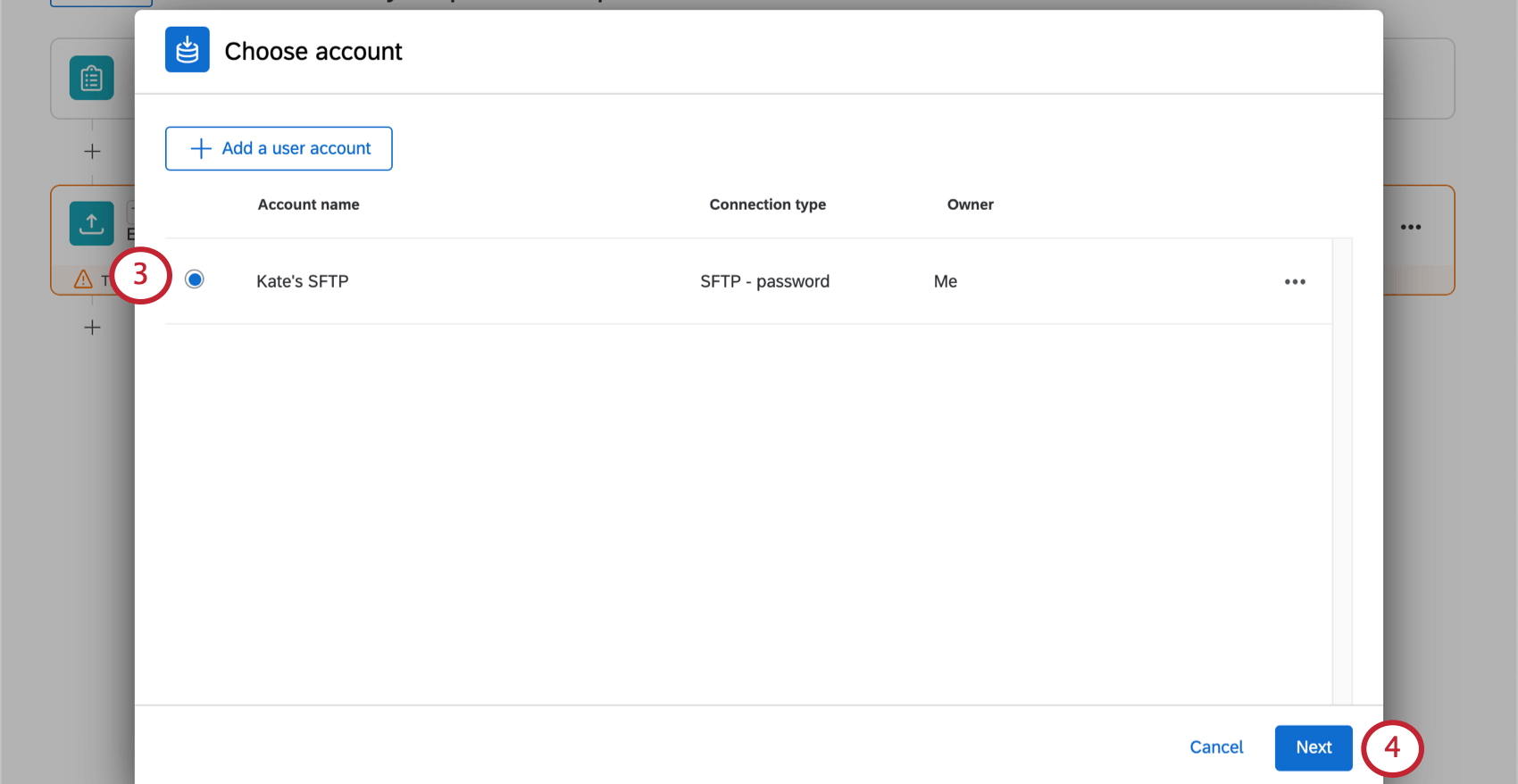Select the Kate's SFTP radio button

195,279
